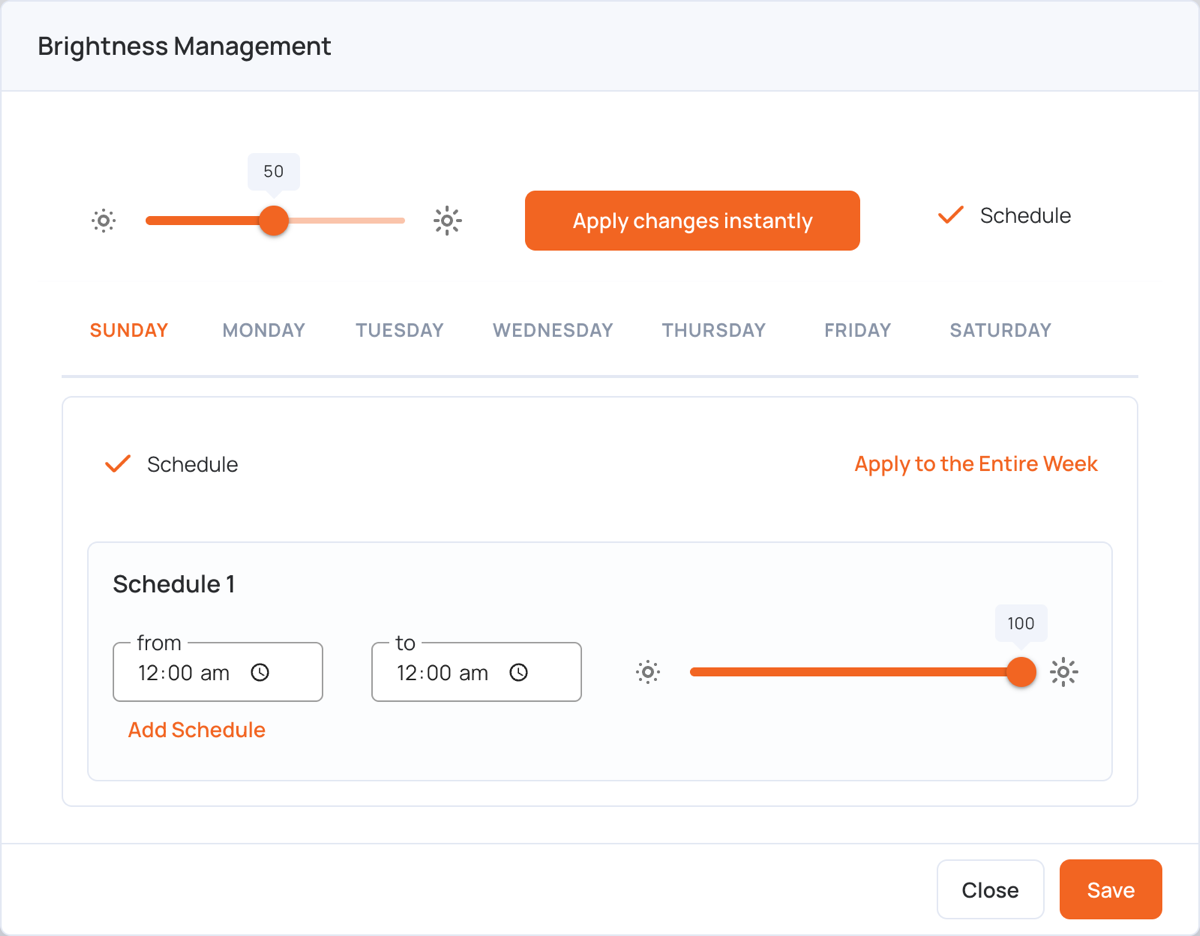Click the Add Schedule link
1200x936 pixels.
pos(197,730)
